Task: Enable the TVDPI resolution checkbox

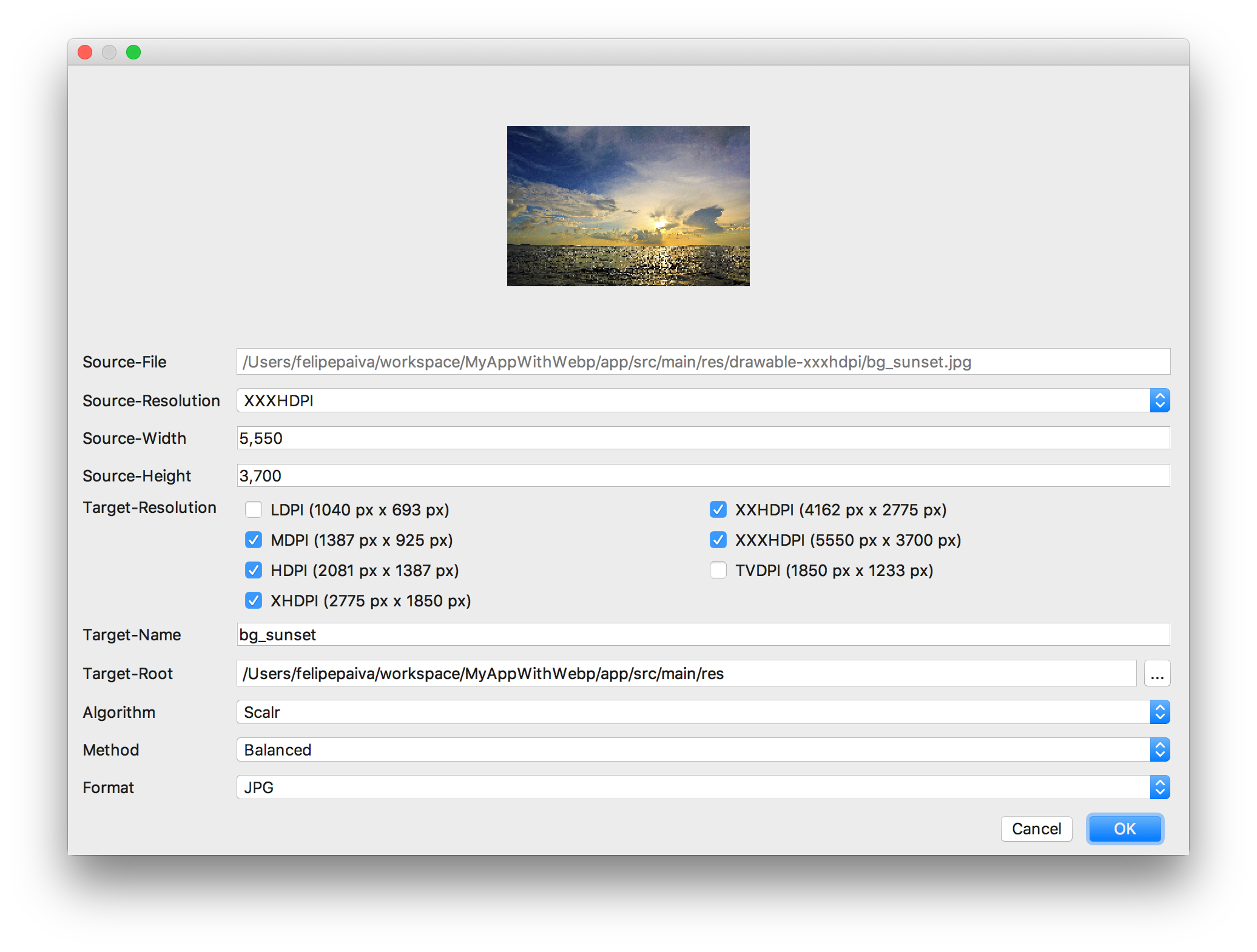Action: (718, 570)
